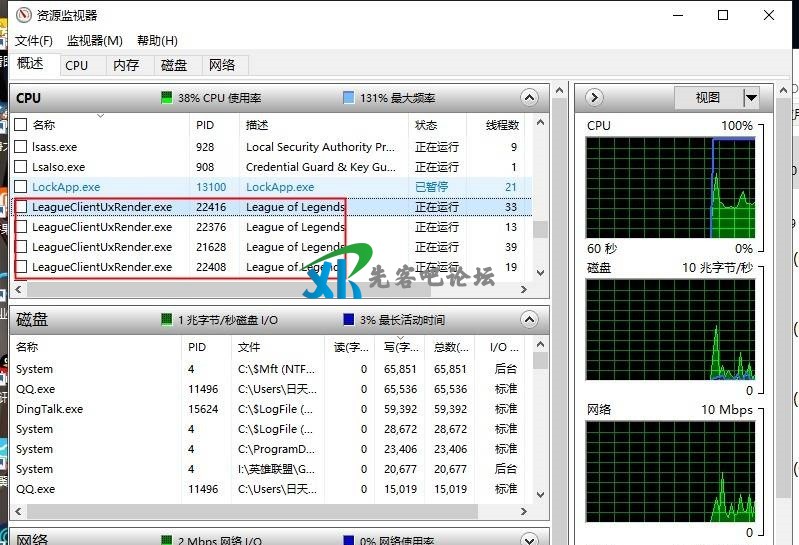Screen dimensions: 799x545
Task: Click the Resource Monitor app icon in title bar
Action: pyautogui.click(x=20, y=16)
